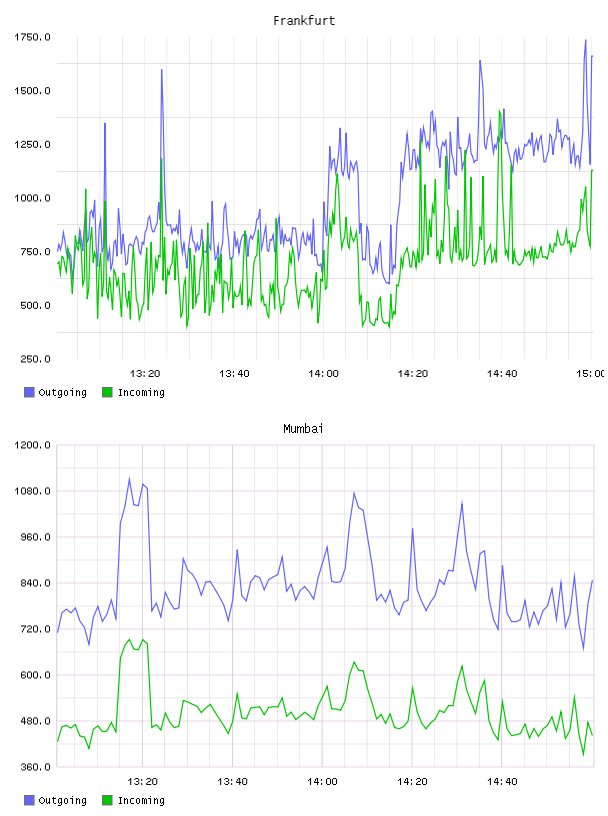
Task: Click the 960.0 y-axis label in Mumbai chart
Action: (35, 537)
